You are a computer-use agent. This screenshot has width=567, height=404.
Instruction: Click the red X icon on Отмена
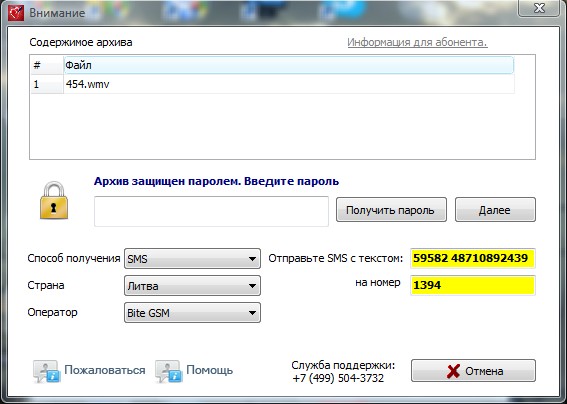[x=453, y=371]
